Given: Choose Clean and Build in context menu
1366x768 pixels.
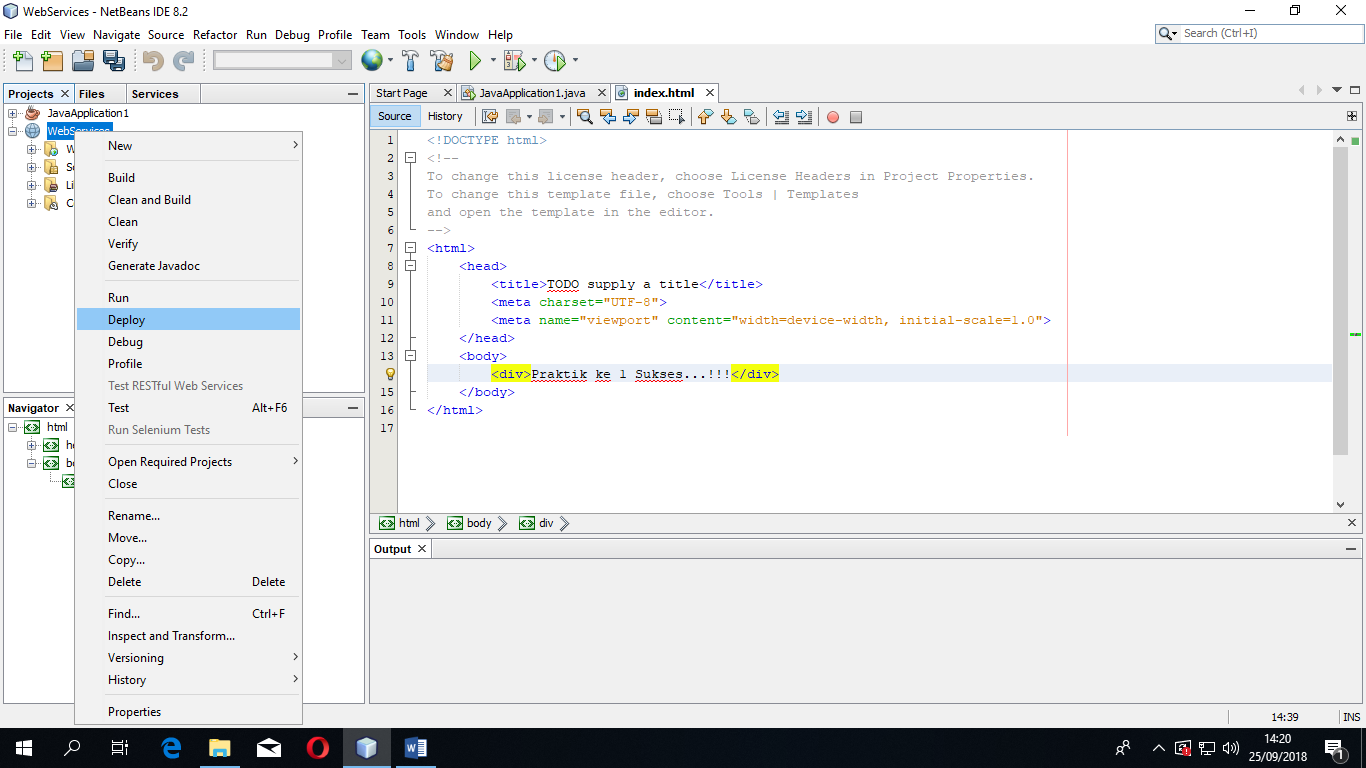Looking at the screenshot, I should (149, 200).
